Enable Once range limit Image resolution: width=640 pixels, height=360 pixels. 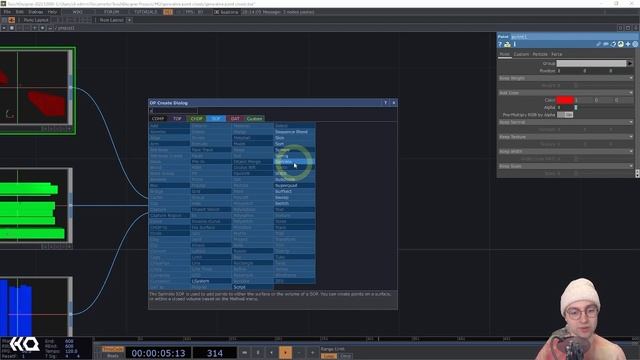click(x=346, y=356)
